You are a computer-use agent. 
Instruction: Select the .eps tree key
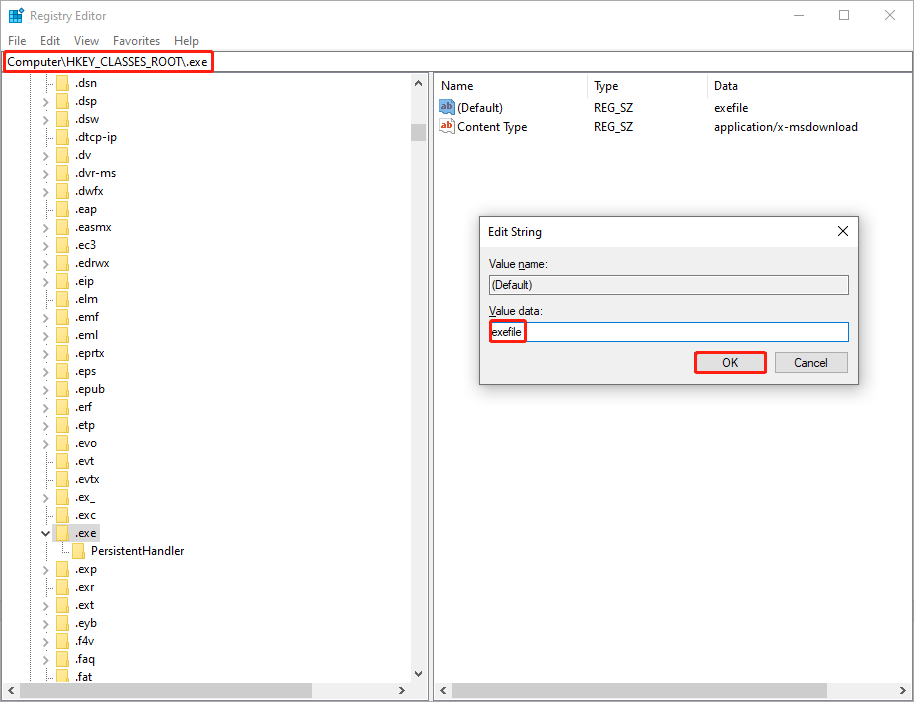(86, 371)
